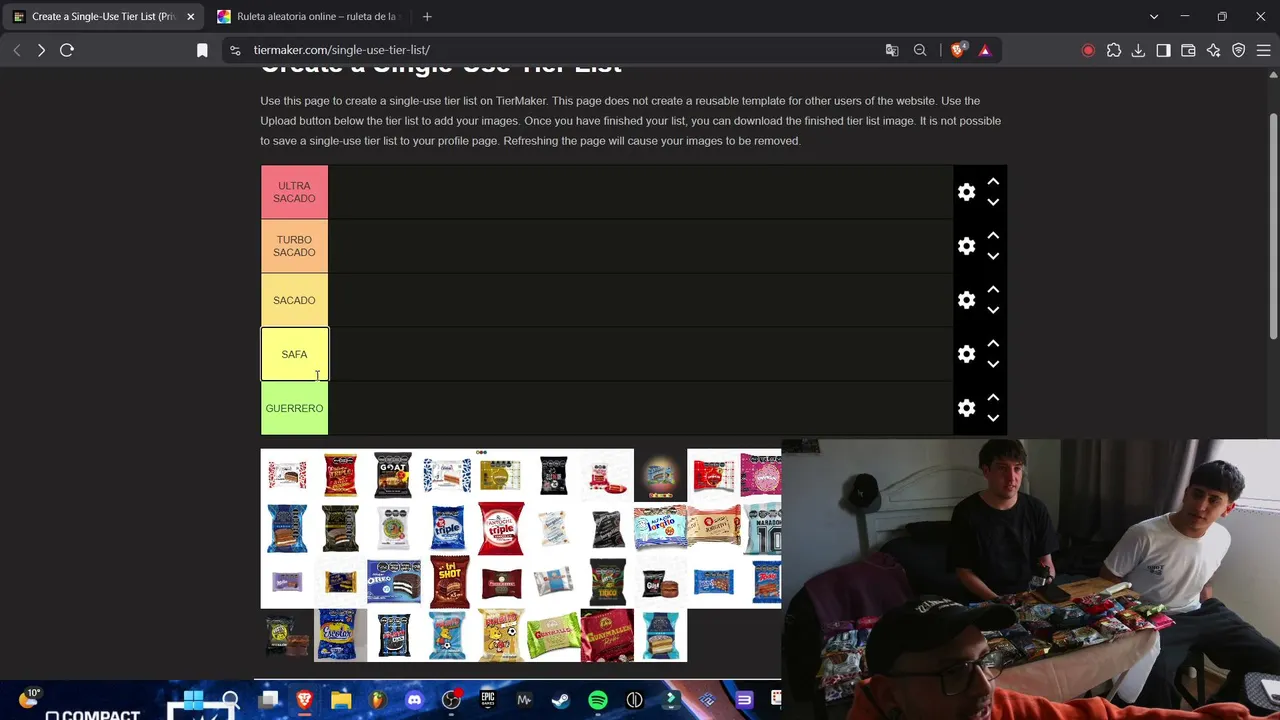Toggle the Brave sidebar panel
This screenshot has width=1280, height=720.
click(1163, 50)
